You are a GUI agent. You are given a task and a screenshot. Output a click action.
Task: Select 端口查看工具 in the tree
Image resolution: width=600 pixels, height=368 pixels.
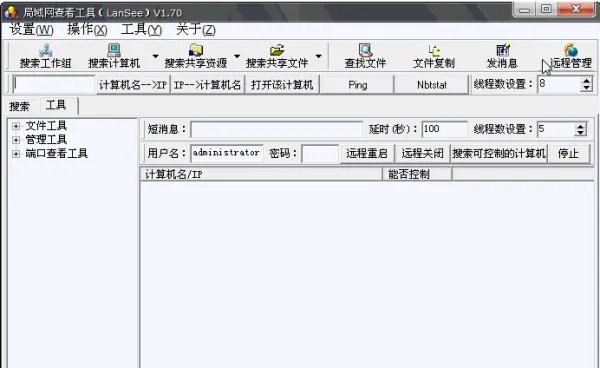(57, 153)
